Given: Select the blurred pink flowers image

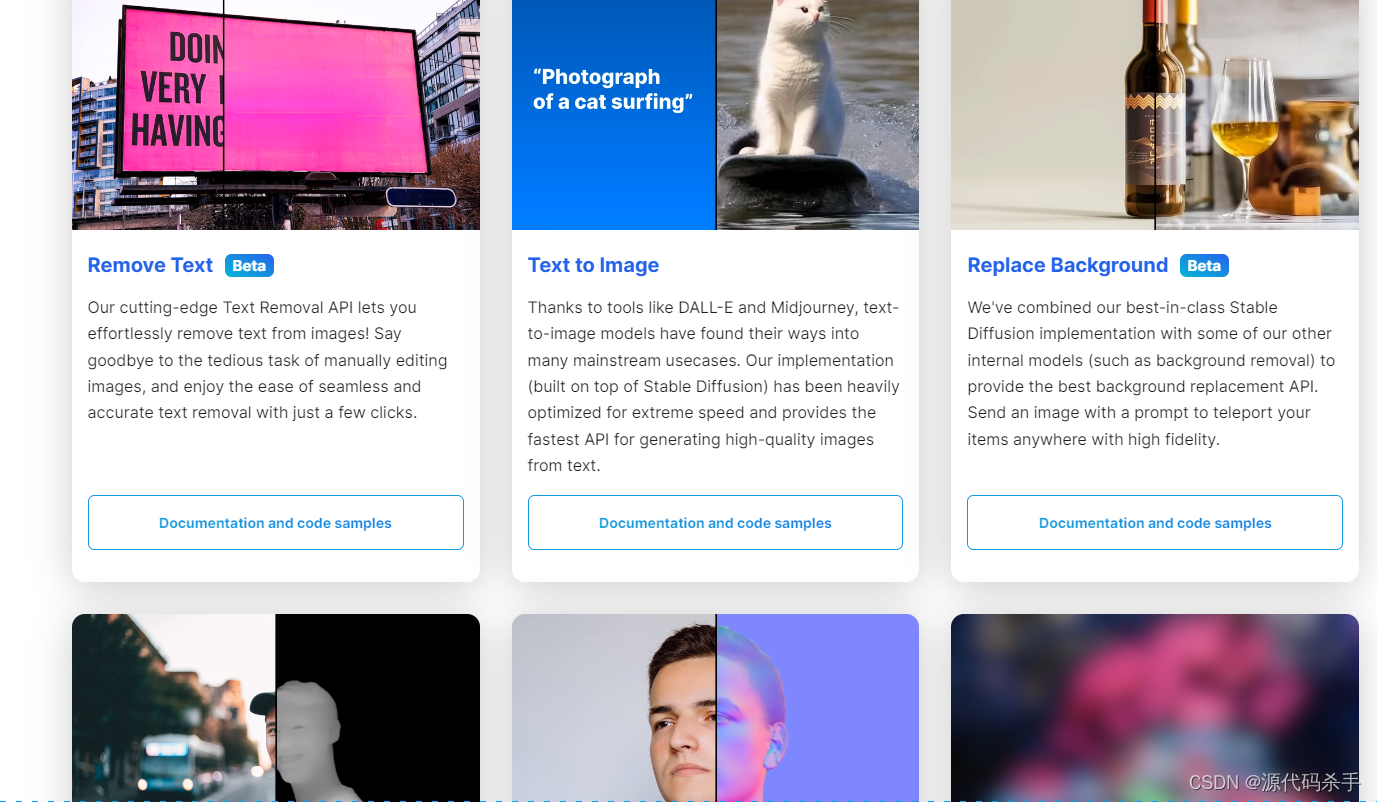Looking at the screenshot, I should pyautogui.click(x=1155, y=708).
